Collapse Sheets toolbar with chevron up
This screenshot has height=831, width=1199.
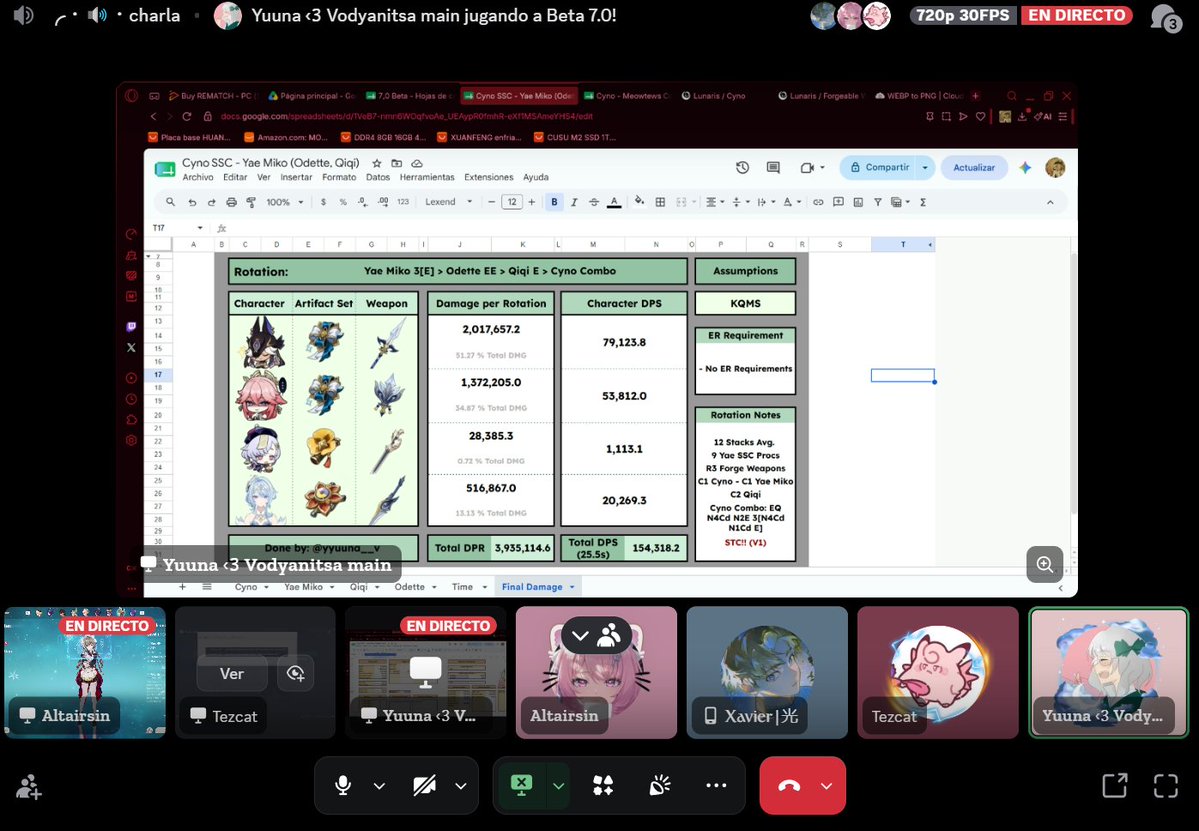(x=1050, y=202)
